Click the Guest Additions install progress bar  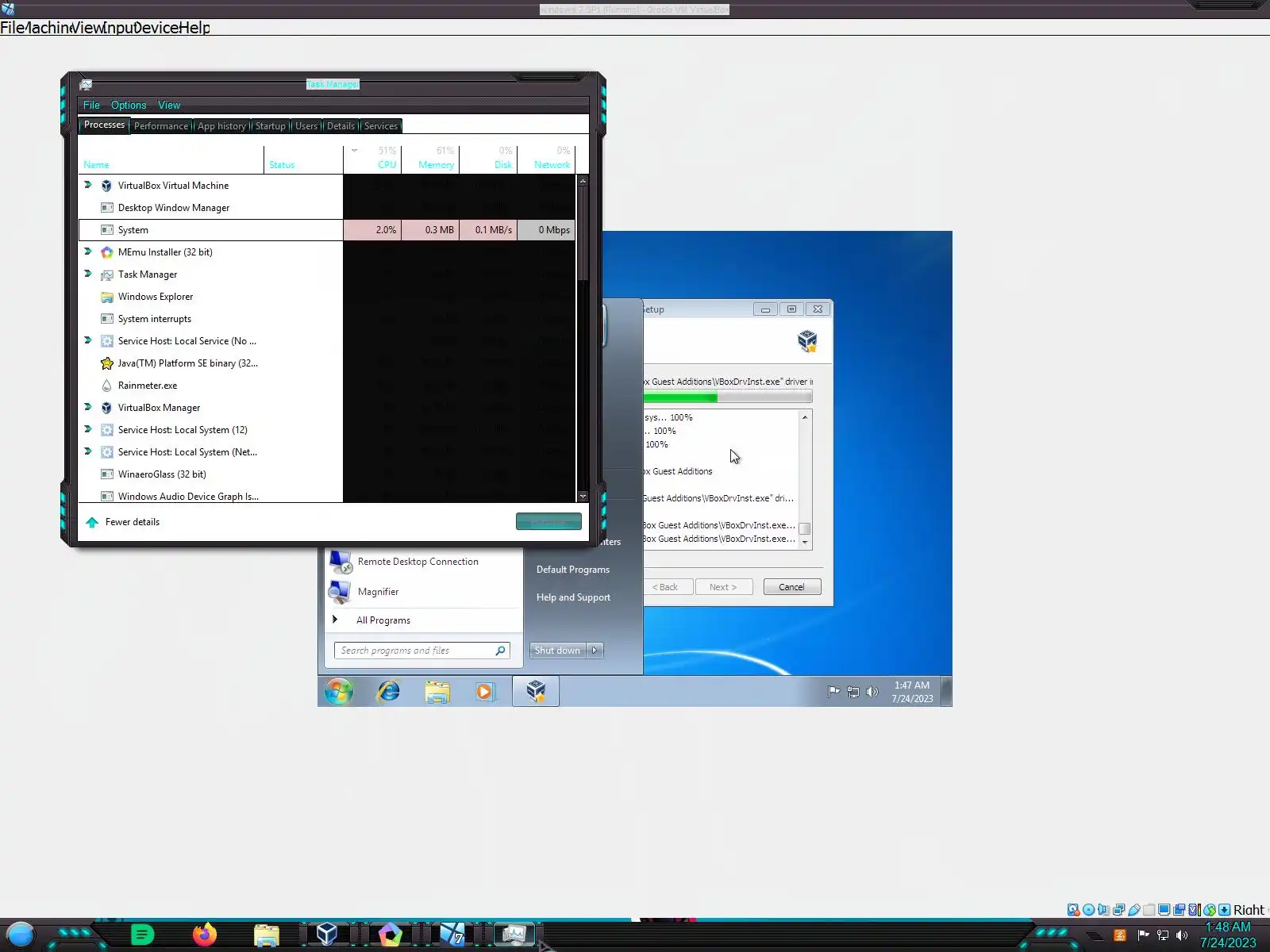point(728,397)
